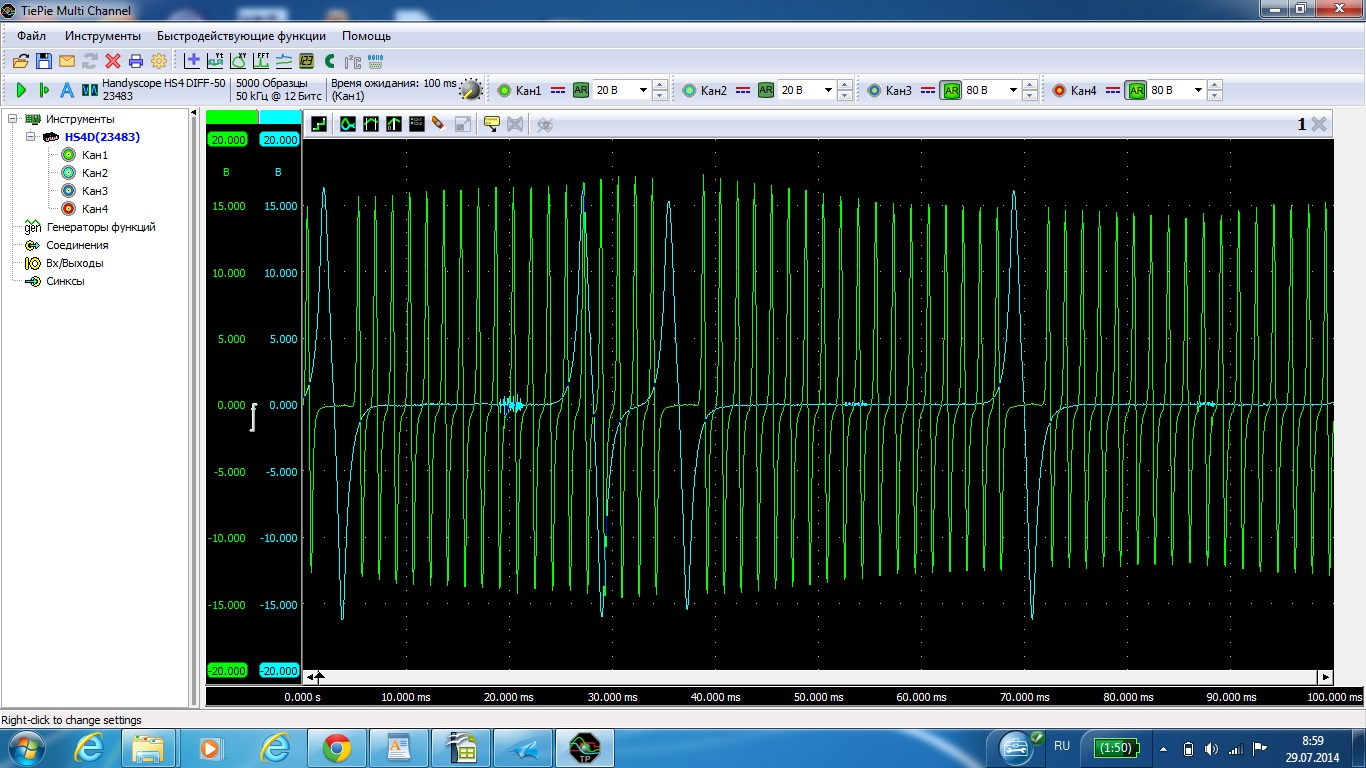The height and width of the screenshot is (768, 1366).
Task: Click the upper 20.000 value on green axis
Action: [227, 140]
